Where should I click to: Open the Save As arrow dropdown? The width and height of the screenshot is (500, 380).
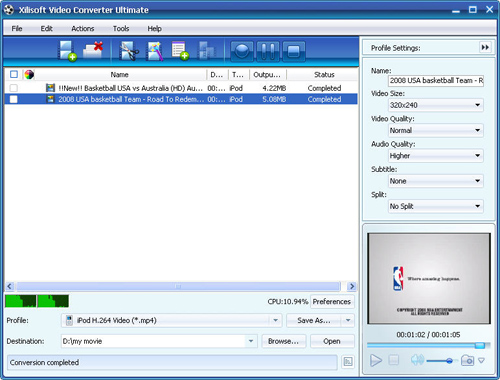[x=348, y=320]
